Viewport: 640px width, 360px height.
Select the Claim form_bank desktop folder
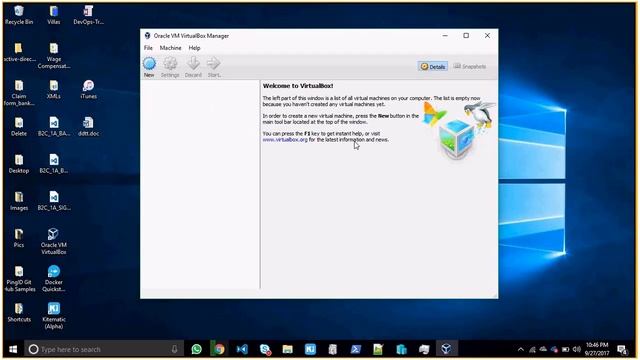point(19,93)
